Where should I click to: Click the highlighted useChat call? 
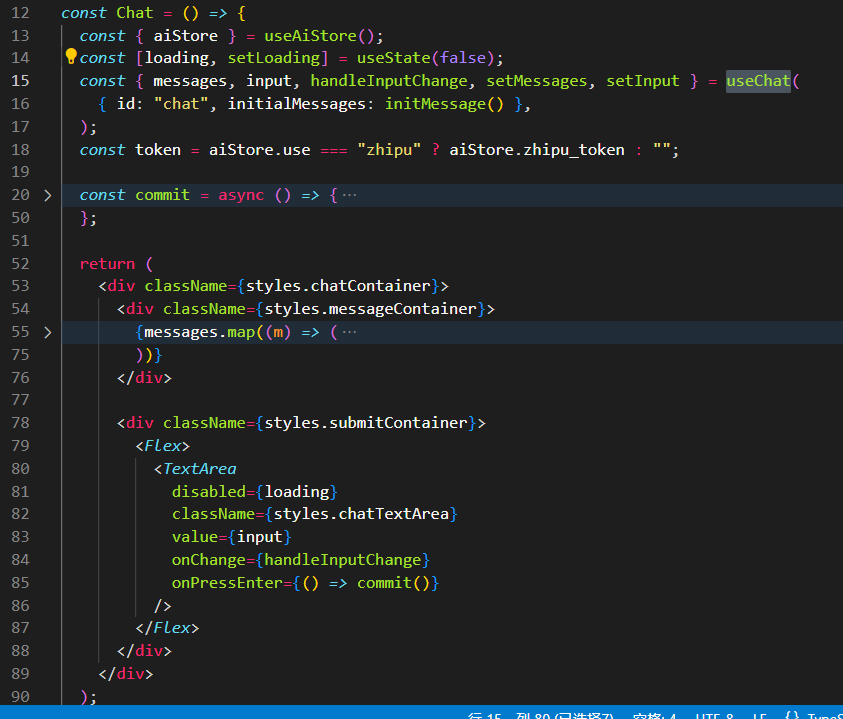tap(758, 81)
